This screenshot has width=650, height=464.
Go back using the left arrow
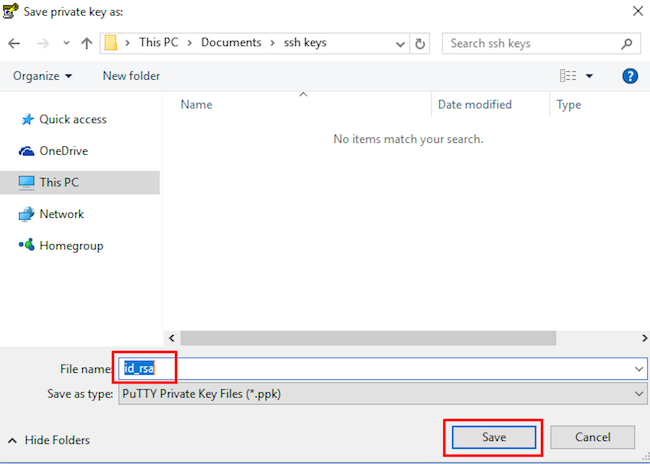(14, 43)
